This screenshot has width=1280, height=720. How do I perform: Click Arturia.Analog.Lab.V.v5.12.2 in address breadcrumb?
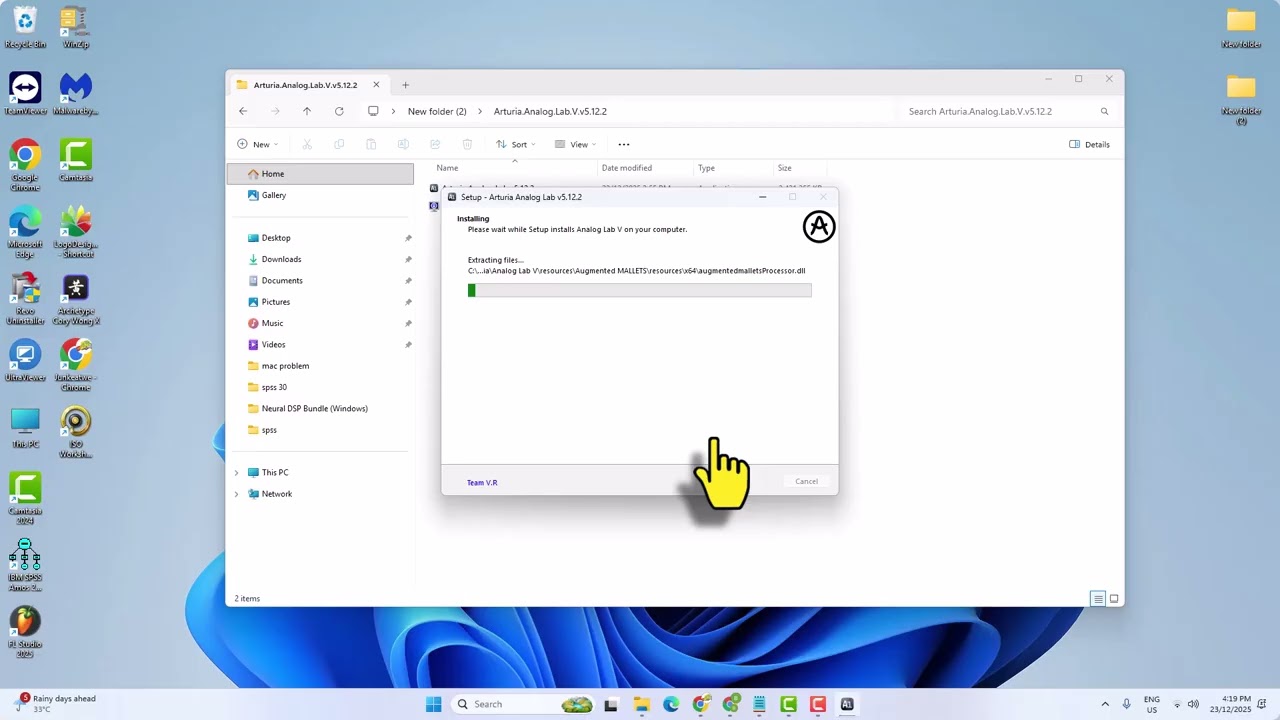coord(550,111)
